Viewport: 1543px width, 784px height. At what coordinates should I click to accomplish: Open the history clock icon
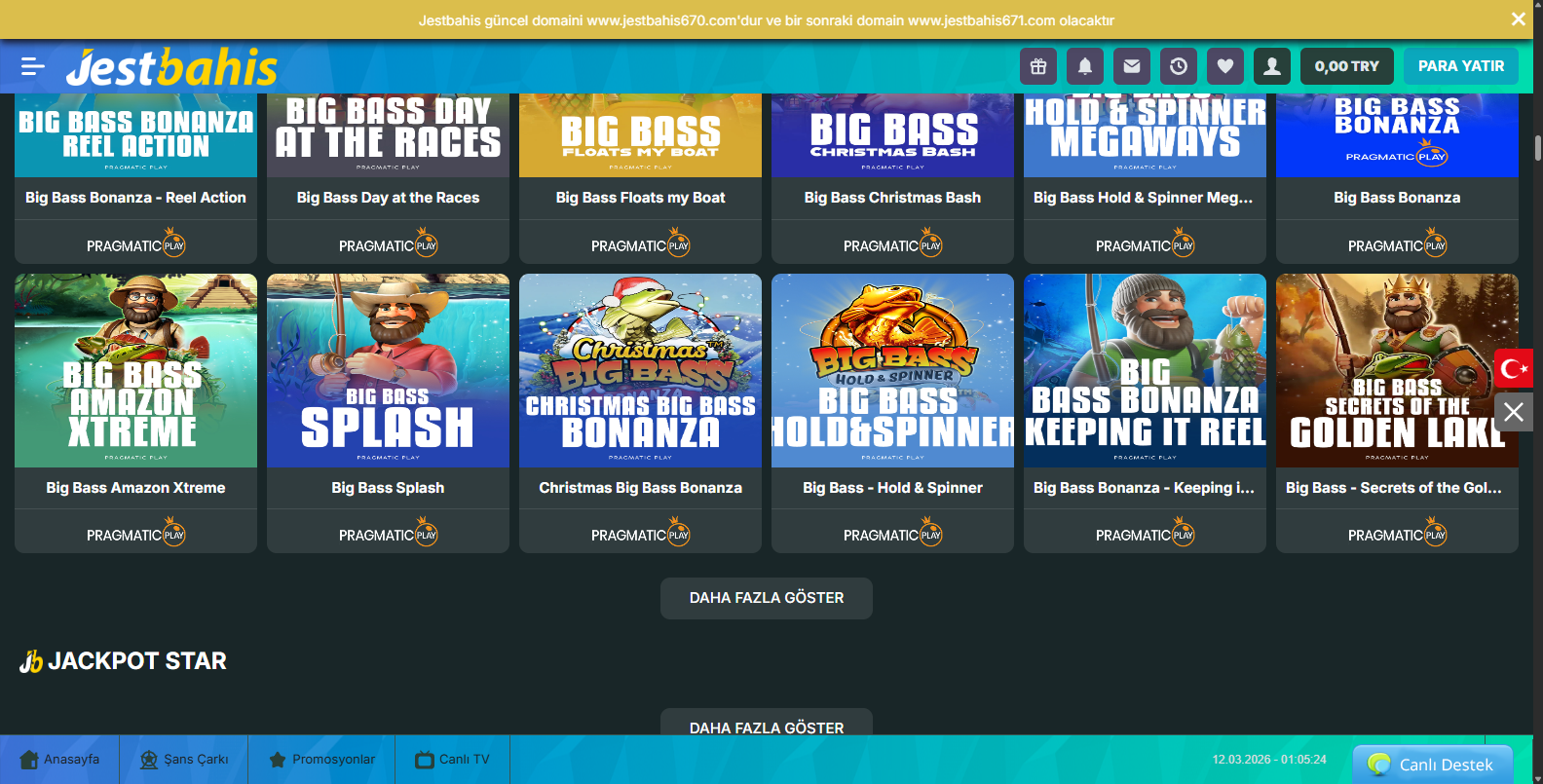(1179, 66)
